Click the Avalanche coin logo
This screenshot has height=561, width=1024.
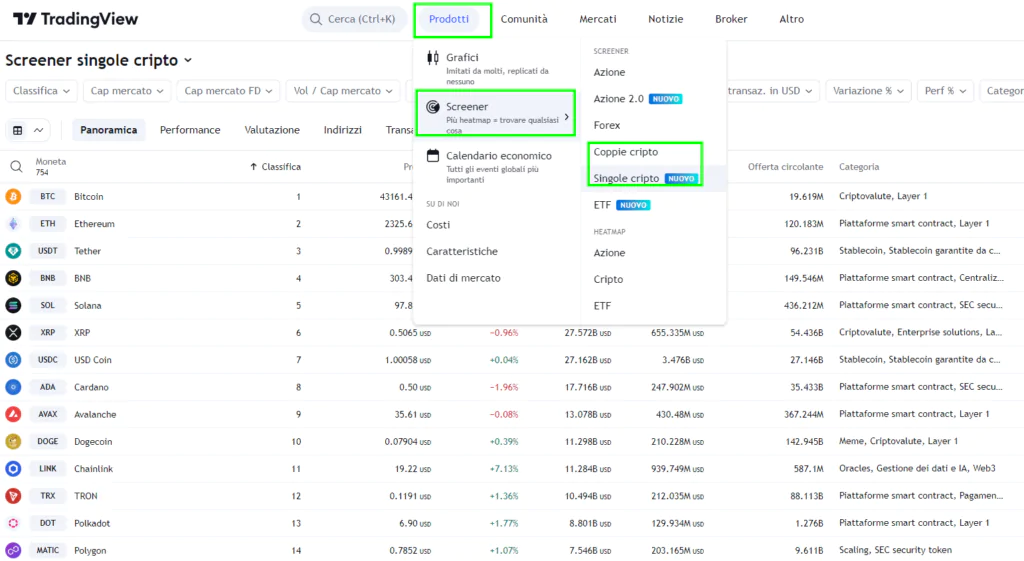click(13, 414)
